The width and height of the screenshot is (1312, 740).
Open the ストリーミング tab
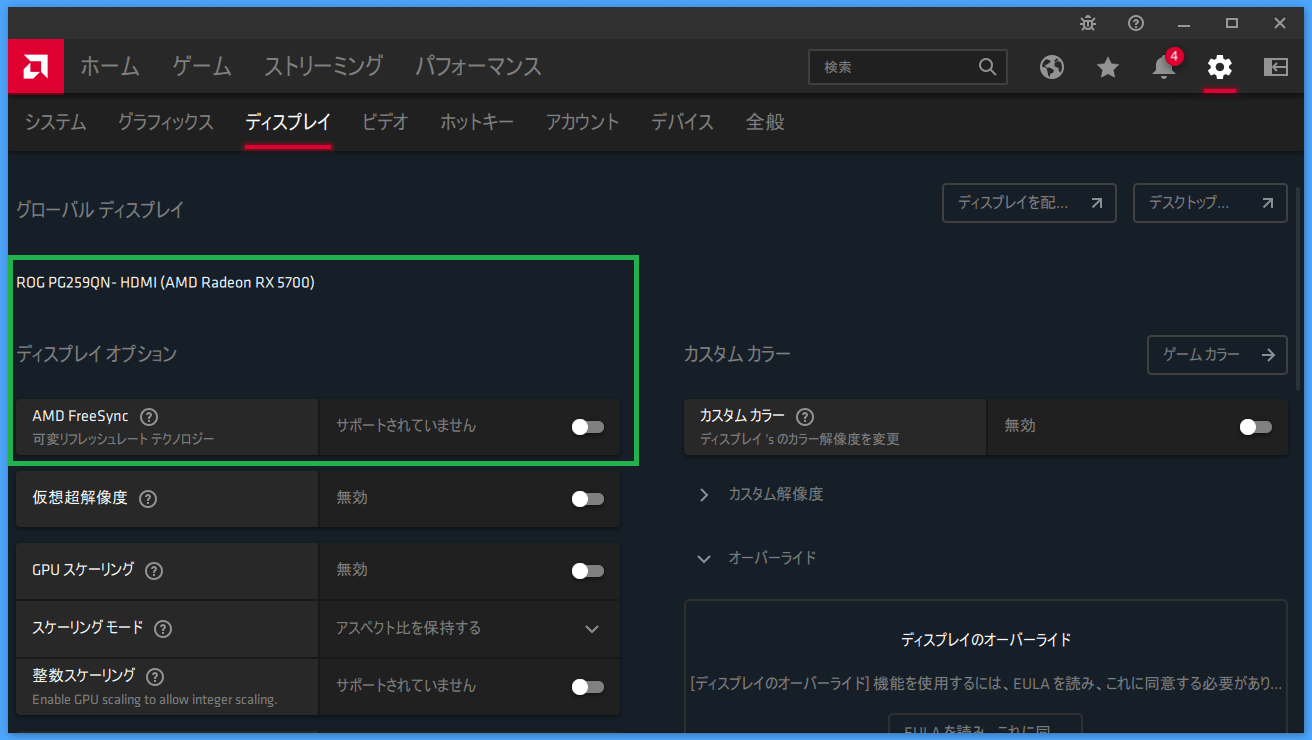324,67
